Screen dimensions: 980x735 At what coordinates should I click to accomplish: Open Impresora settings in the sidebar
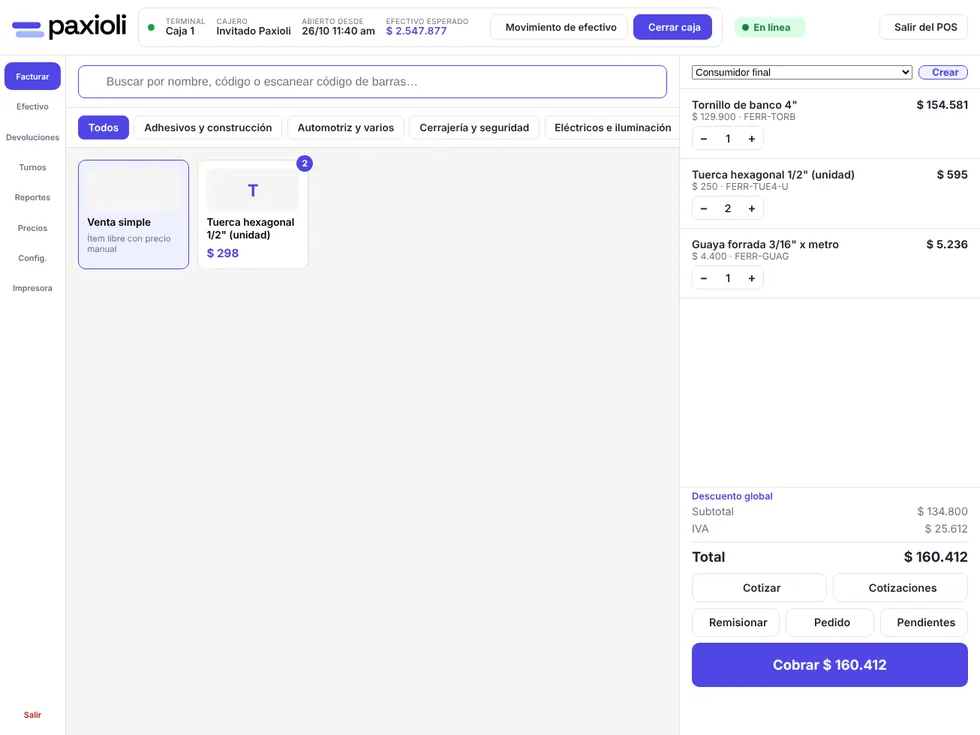pyautogui.click(x=32, y=288)
